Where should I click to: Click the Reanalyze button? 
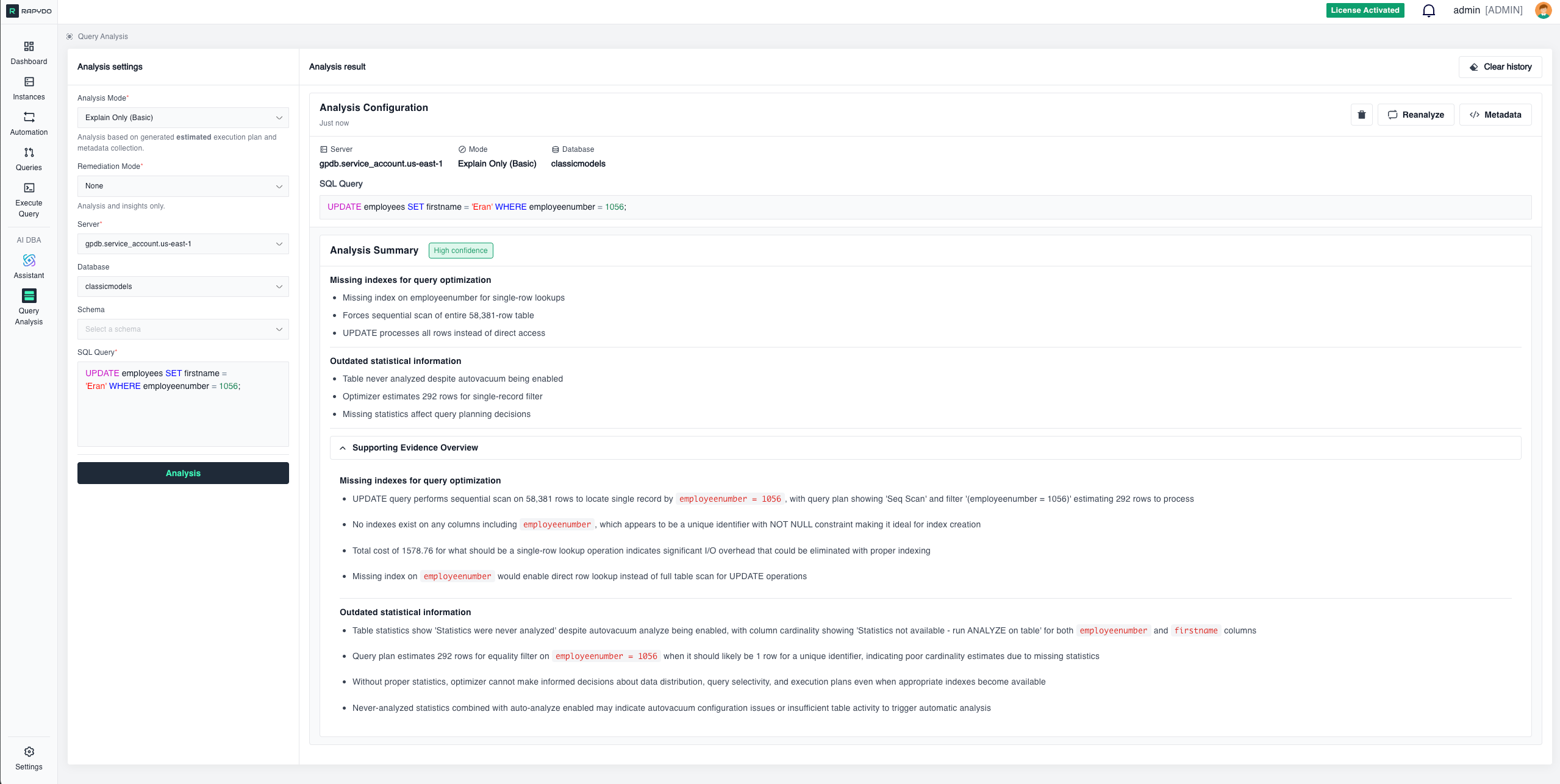click(x=1415, y=115)
